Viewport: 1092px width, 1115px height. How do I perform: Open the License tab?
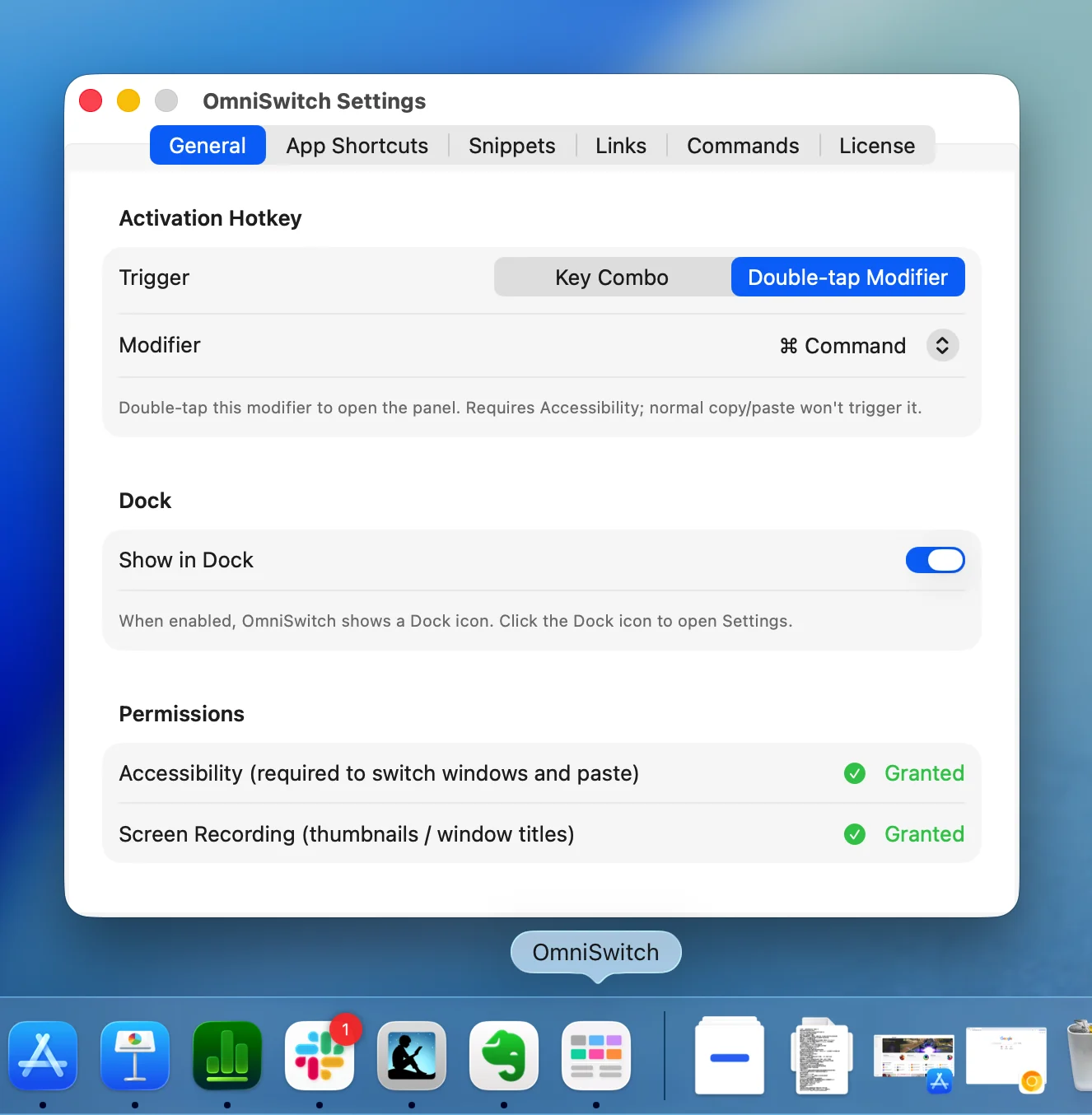coord(877,146)
